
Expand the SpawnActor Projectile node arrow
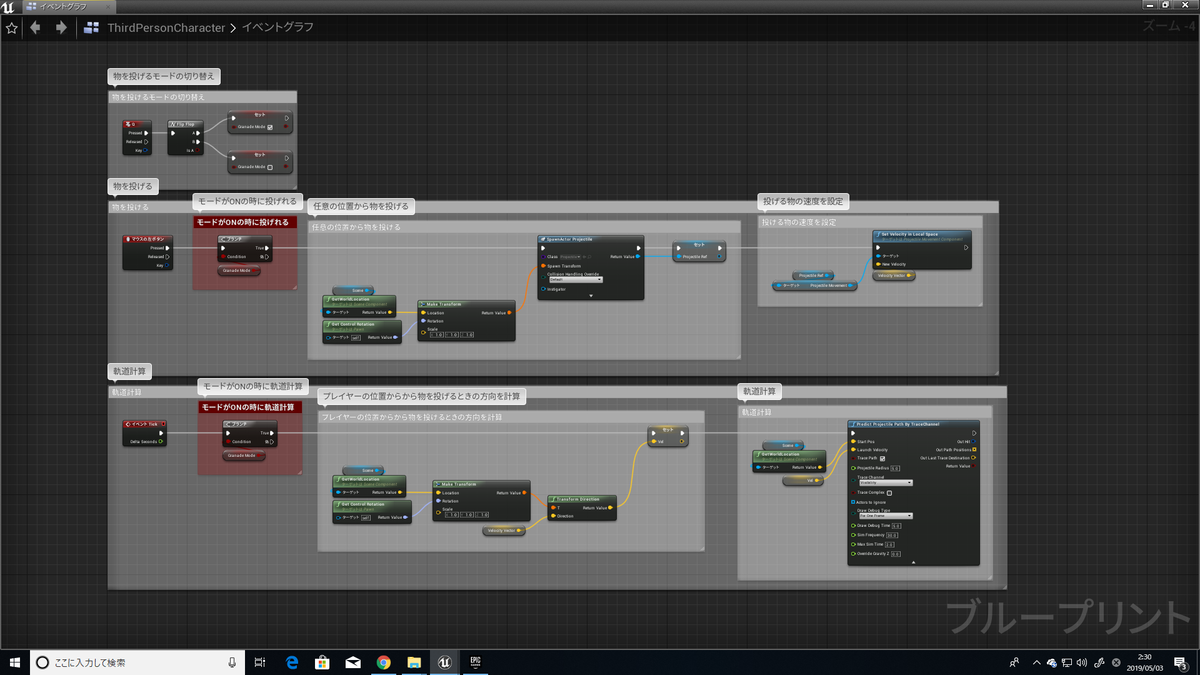(590, 296)
